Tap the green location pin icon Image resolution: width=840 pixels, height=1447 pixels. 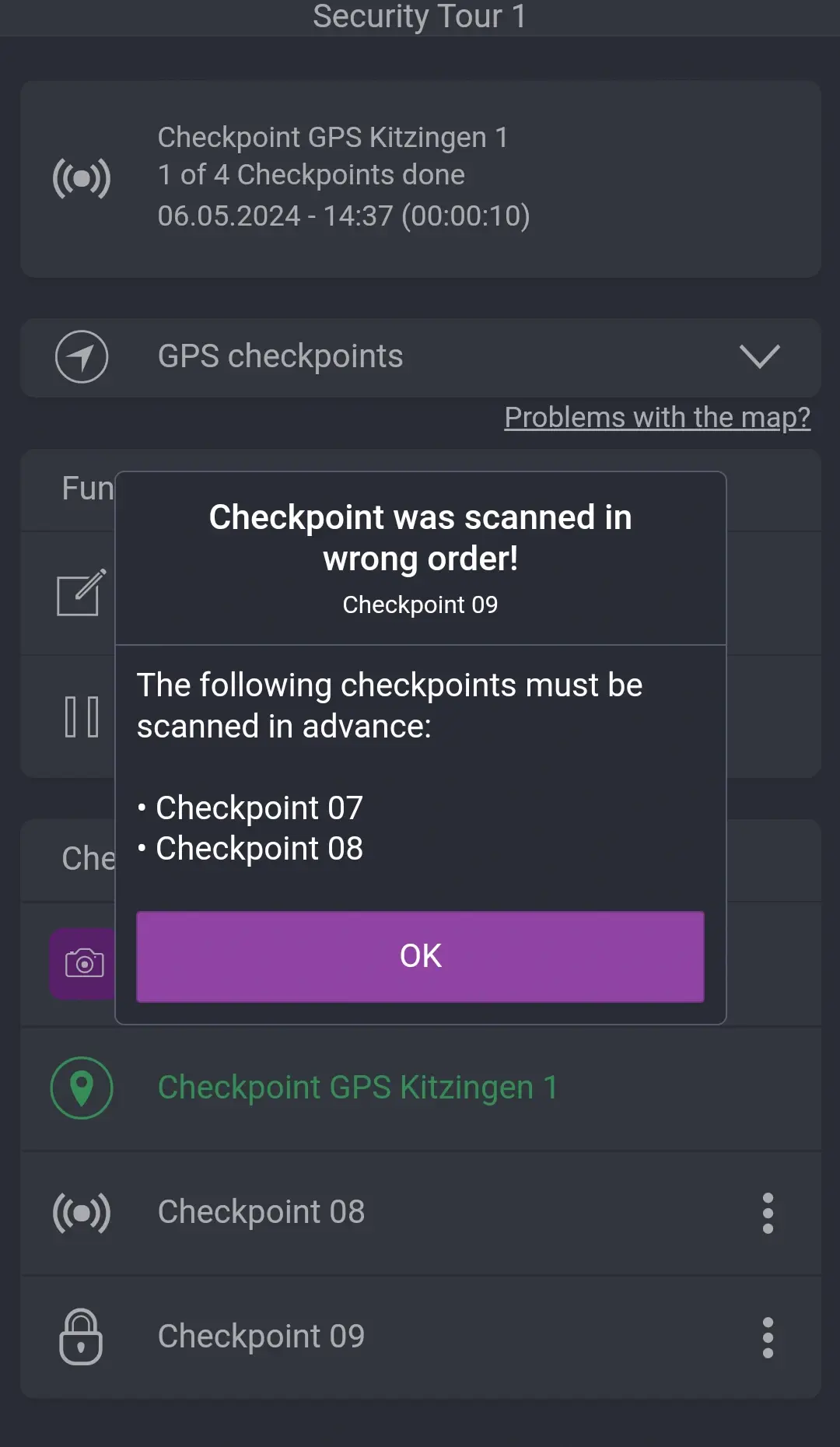(82, 1088)
